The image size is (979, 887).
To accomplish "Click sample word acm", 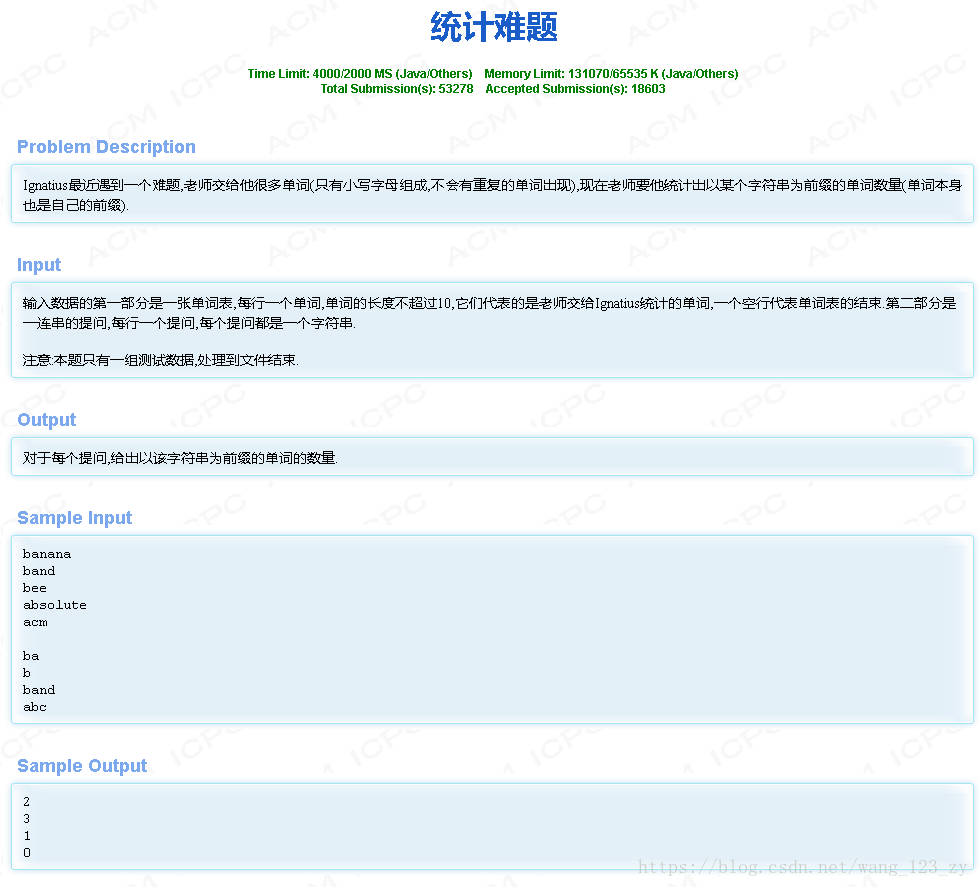I will click(35, 622).
